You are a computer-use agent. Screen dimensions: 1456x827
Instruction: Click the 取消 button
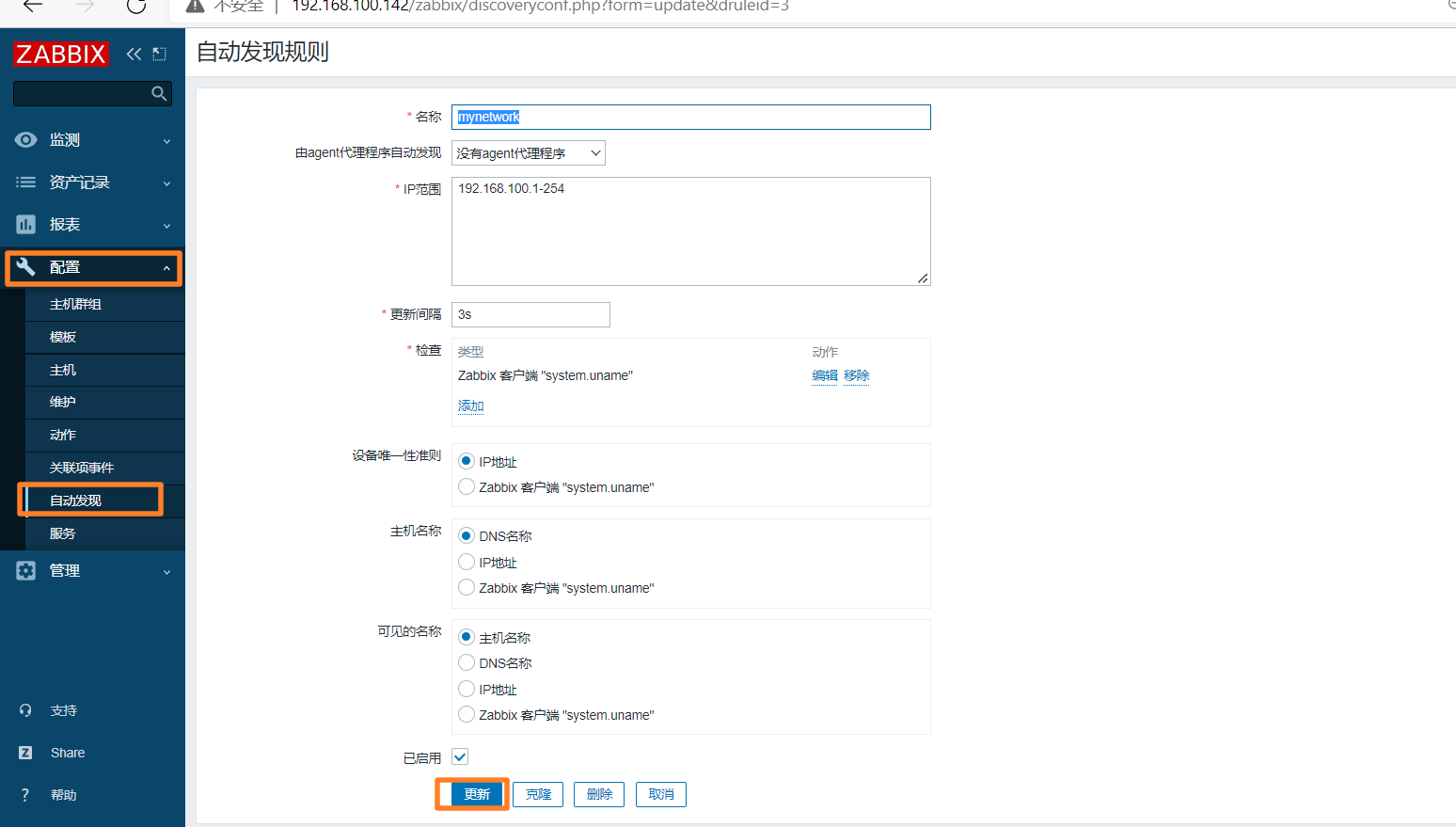pyautogui.click(x=661, y=794)
